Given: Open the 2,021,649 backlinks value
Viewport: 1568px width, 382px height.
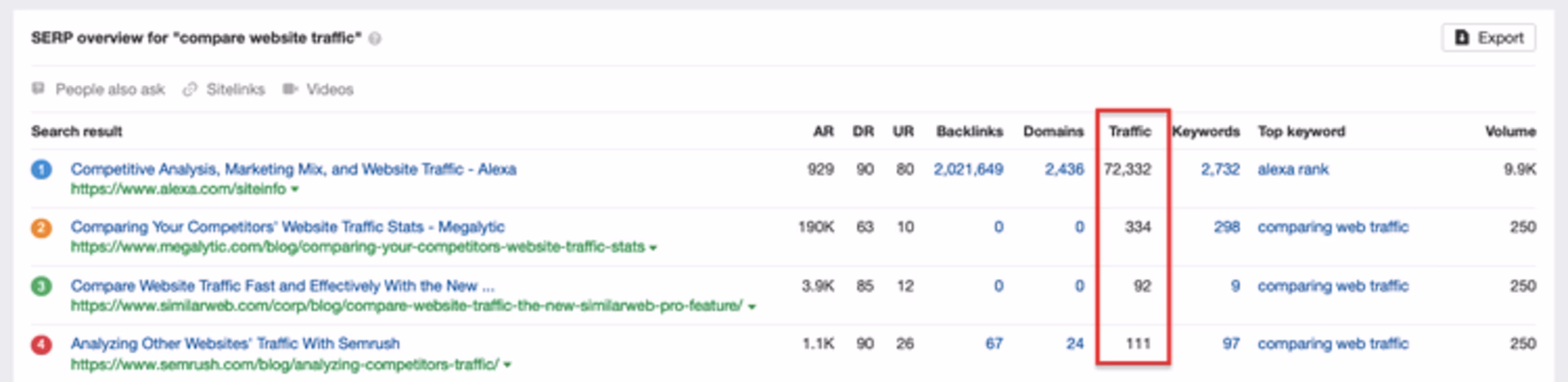Looking at the screenshot, I should pos(969,169).
